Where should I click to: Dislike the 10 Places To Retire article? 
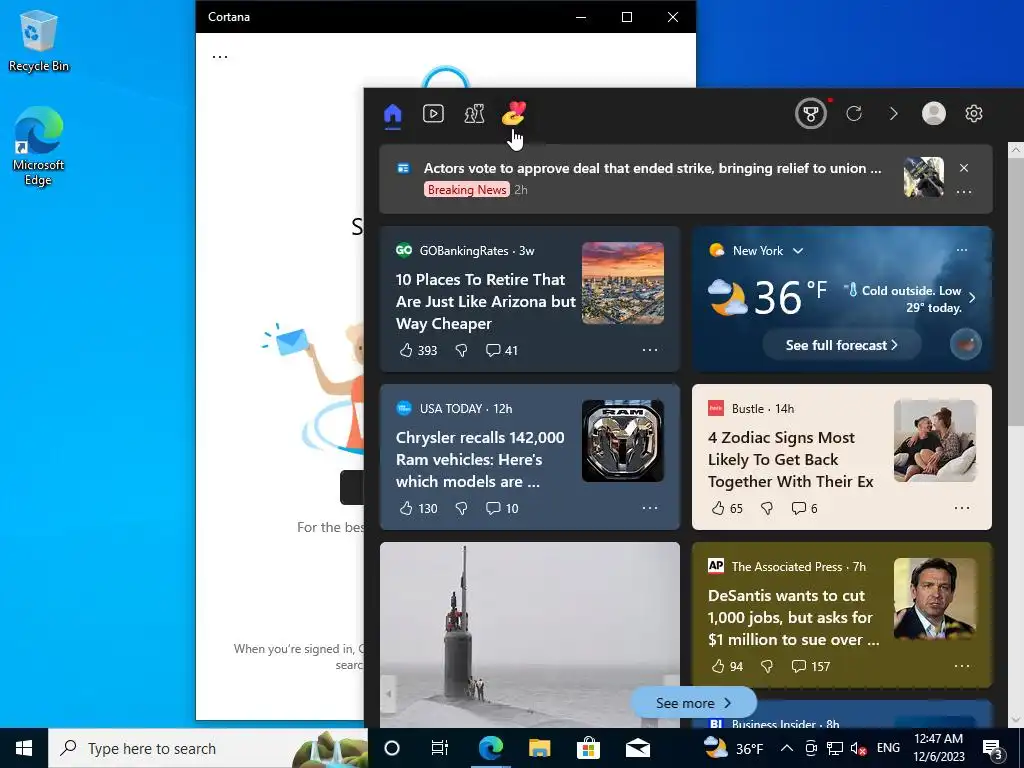(461, 351)
